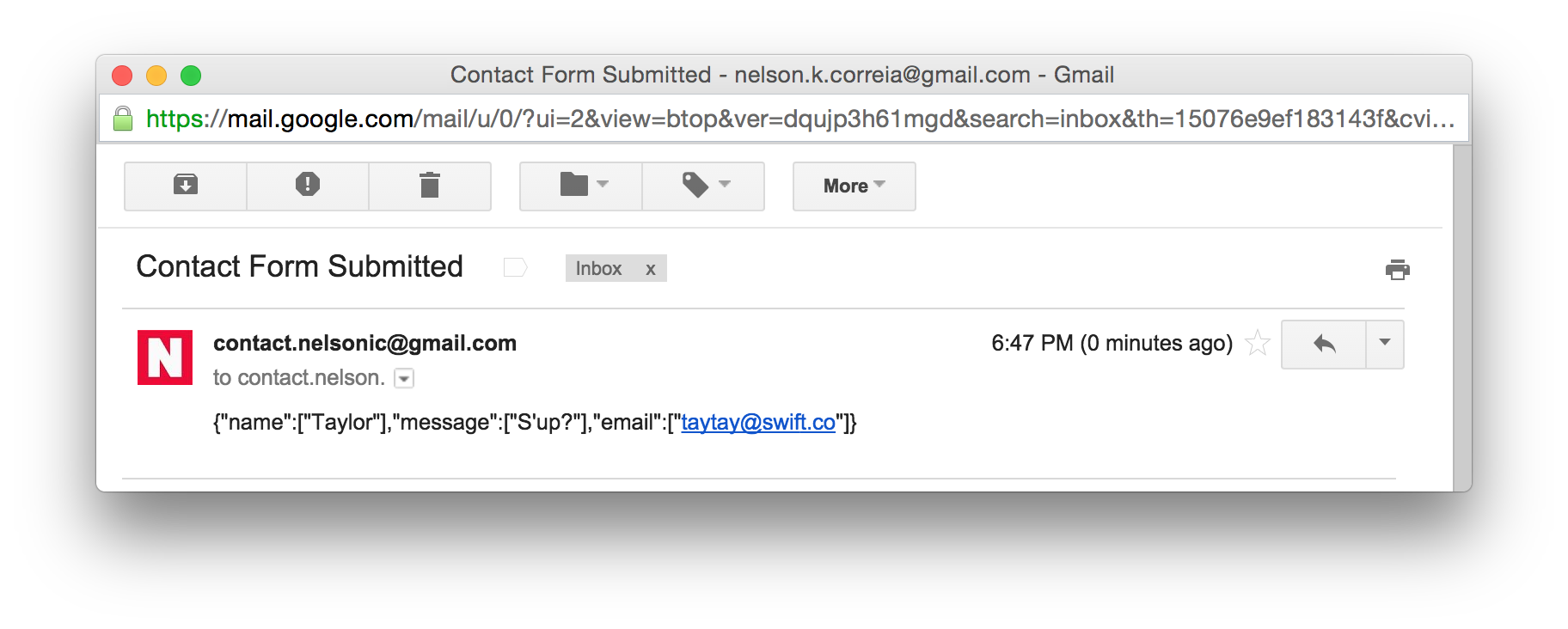The height and width of the screenshot is (629, 1568).
Task: Report this message as spam
Action: point(308,186)
